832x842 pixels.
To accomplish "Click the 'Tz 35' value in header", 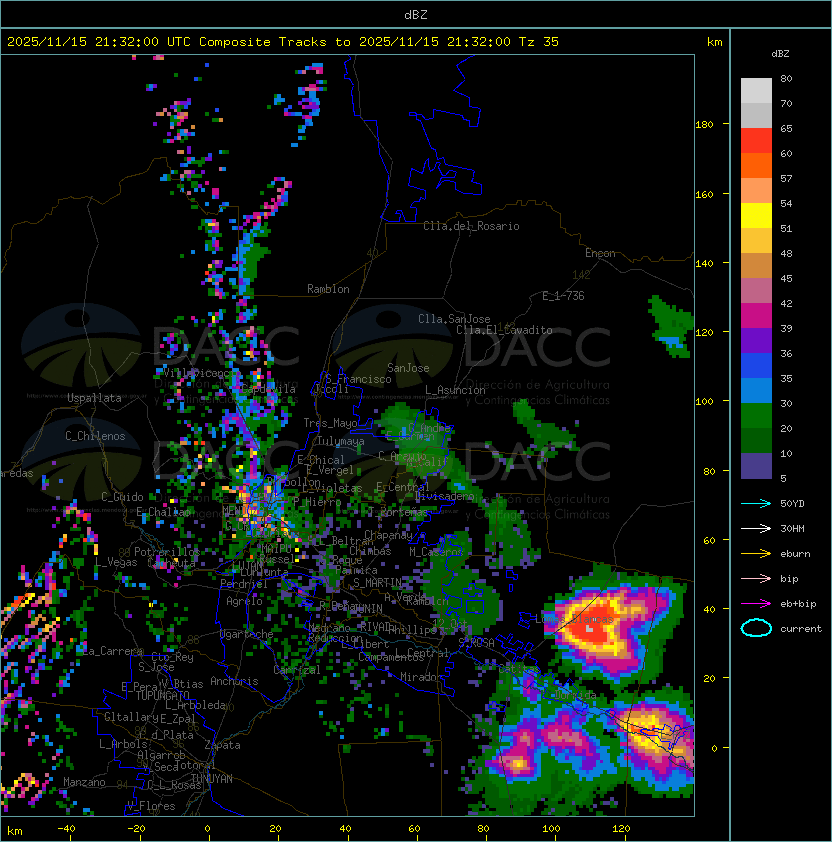I will pos(539,41).
